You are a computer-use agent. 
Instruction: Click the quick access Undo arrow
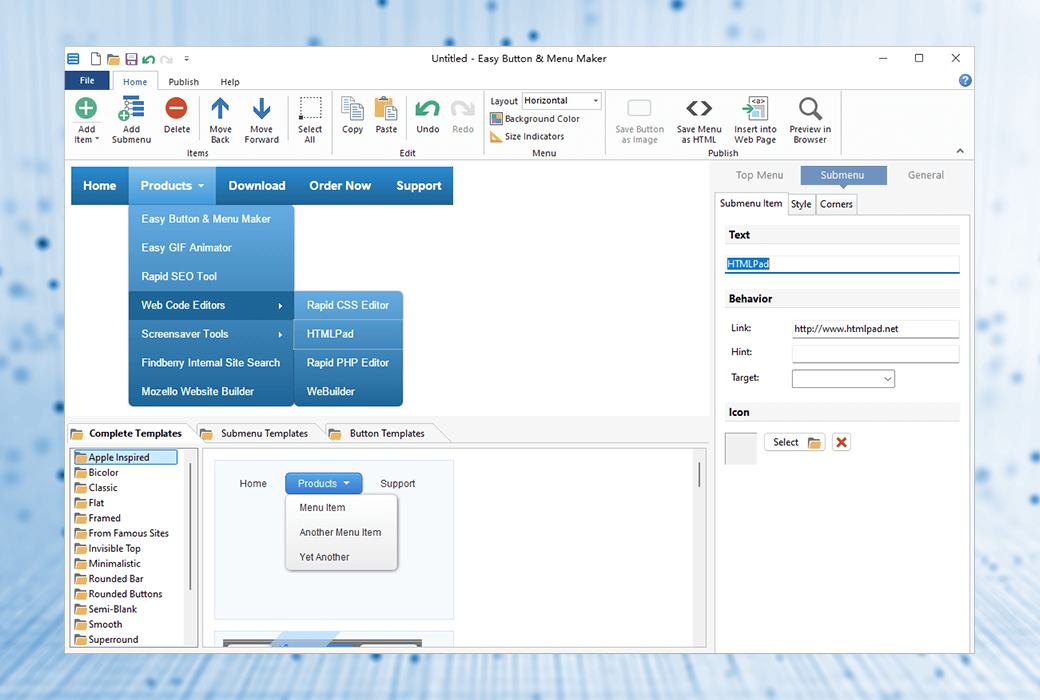pos(149,59)
